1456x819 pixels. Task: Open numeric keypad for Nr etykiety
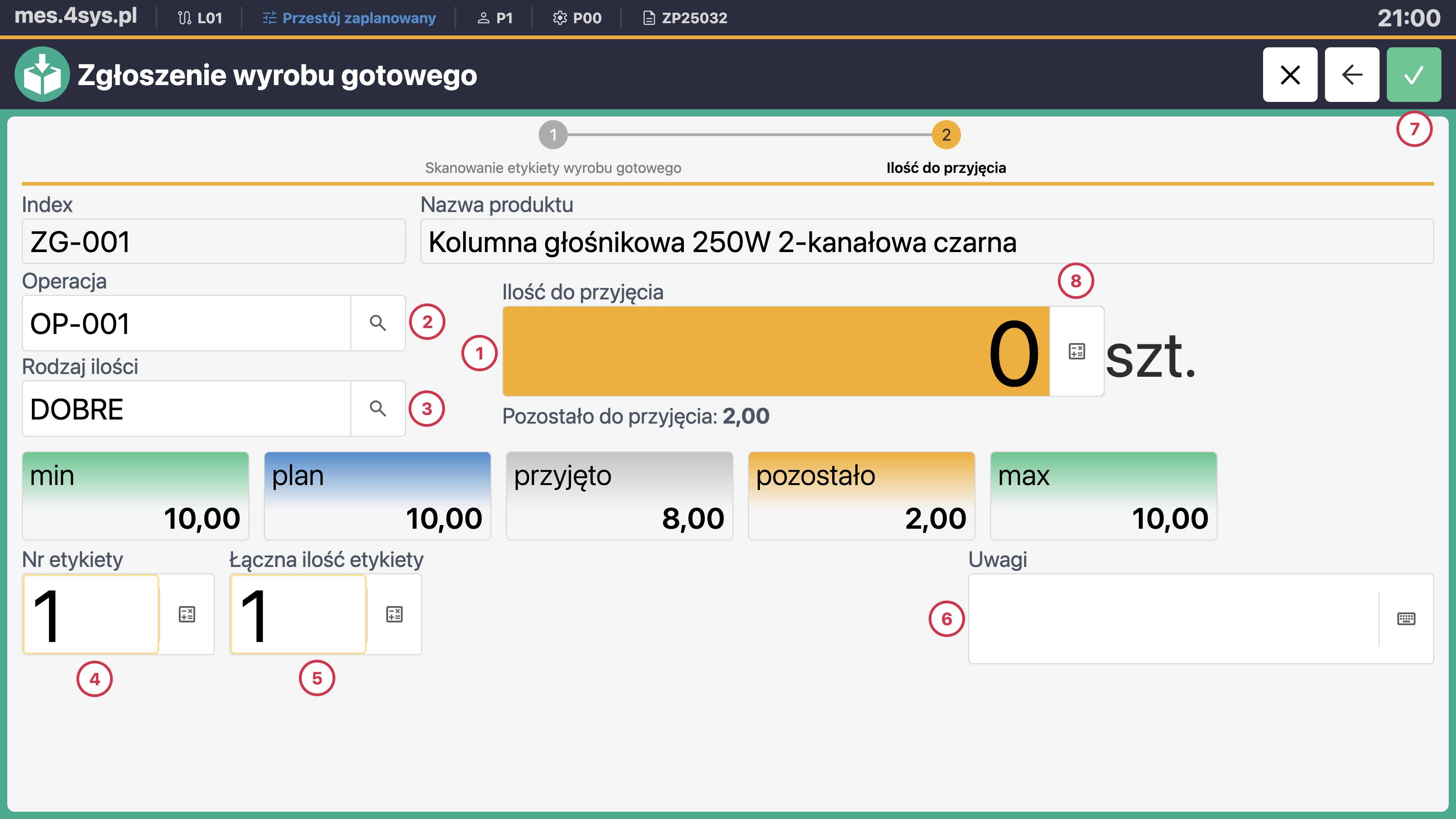pos(187,614)
